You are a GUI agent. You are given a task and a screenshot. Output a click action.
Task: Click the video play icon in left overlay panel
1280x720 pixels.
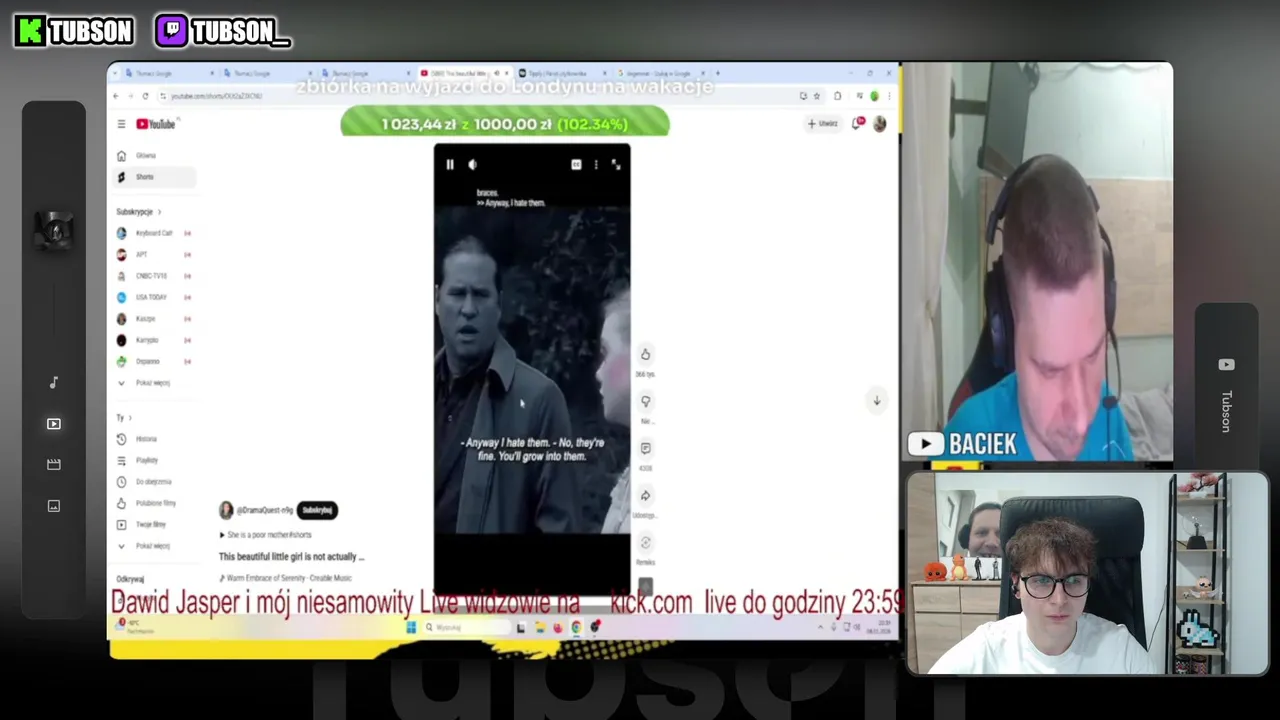54,424
